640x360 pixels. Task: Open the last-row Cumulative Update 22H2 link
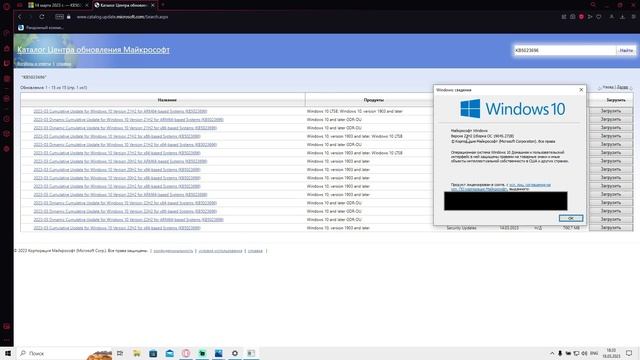tap(117, 228)
